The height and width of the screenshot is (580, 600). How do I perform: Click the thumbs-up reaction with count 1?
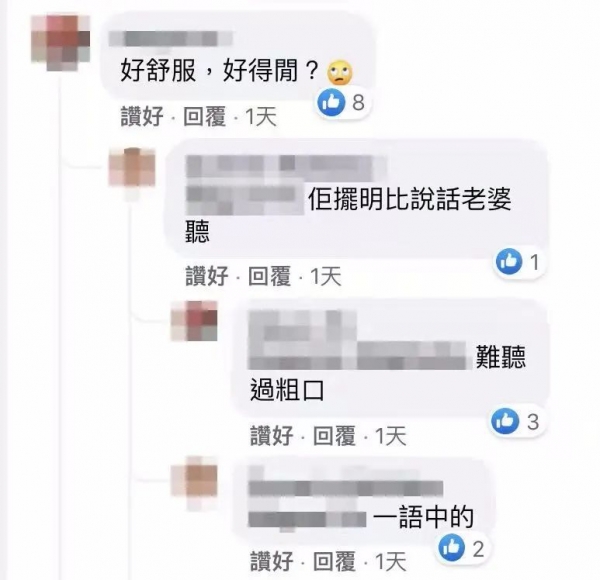(509, 262)
